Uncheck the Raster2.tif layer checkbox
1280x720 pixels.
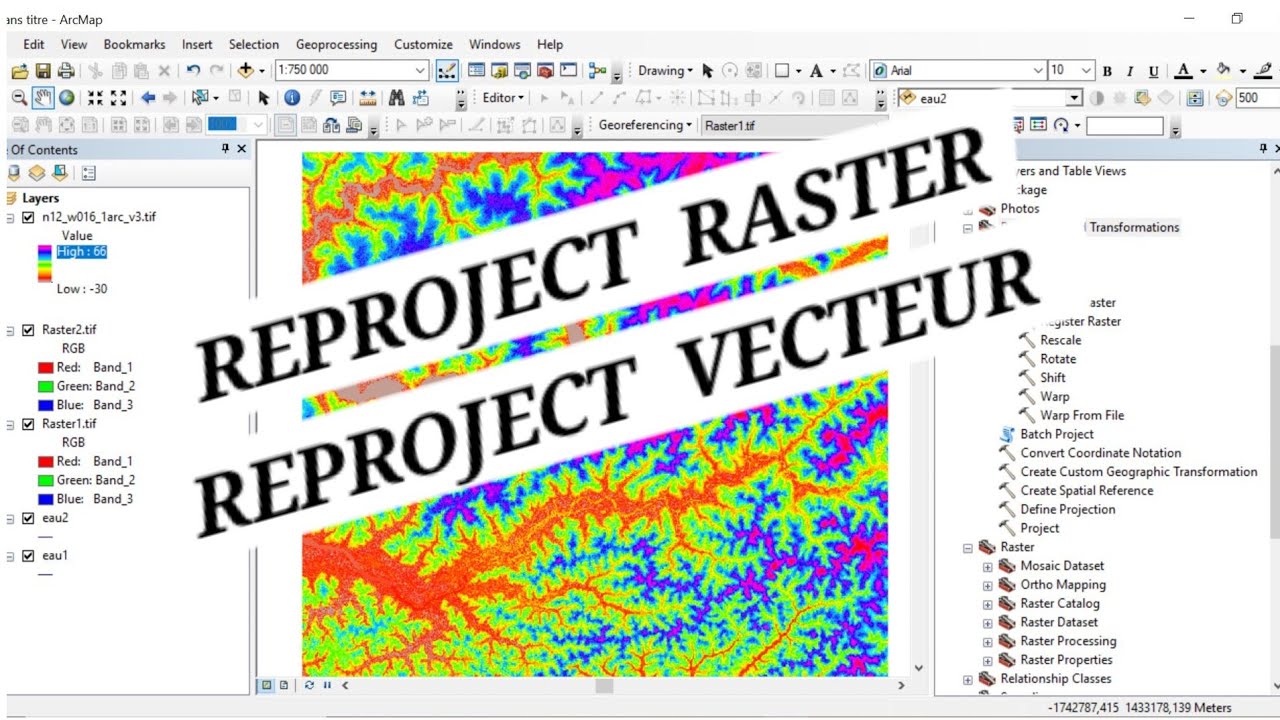click(28, 330)
